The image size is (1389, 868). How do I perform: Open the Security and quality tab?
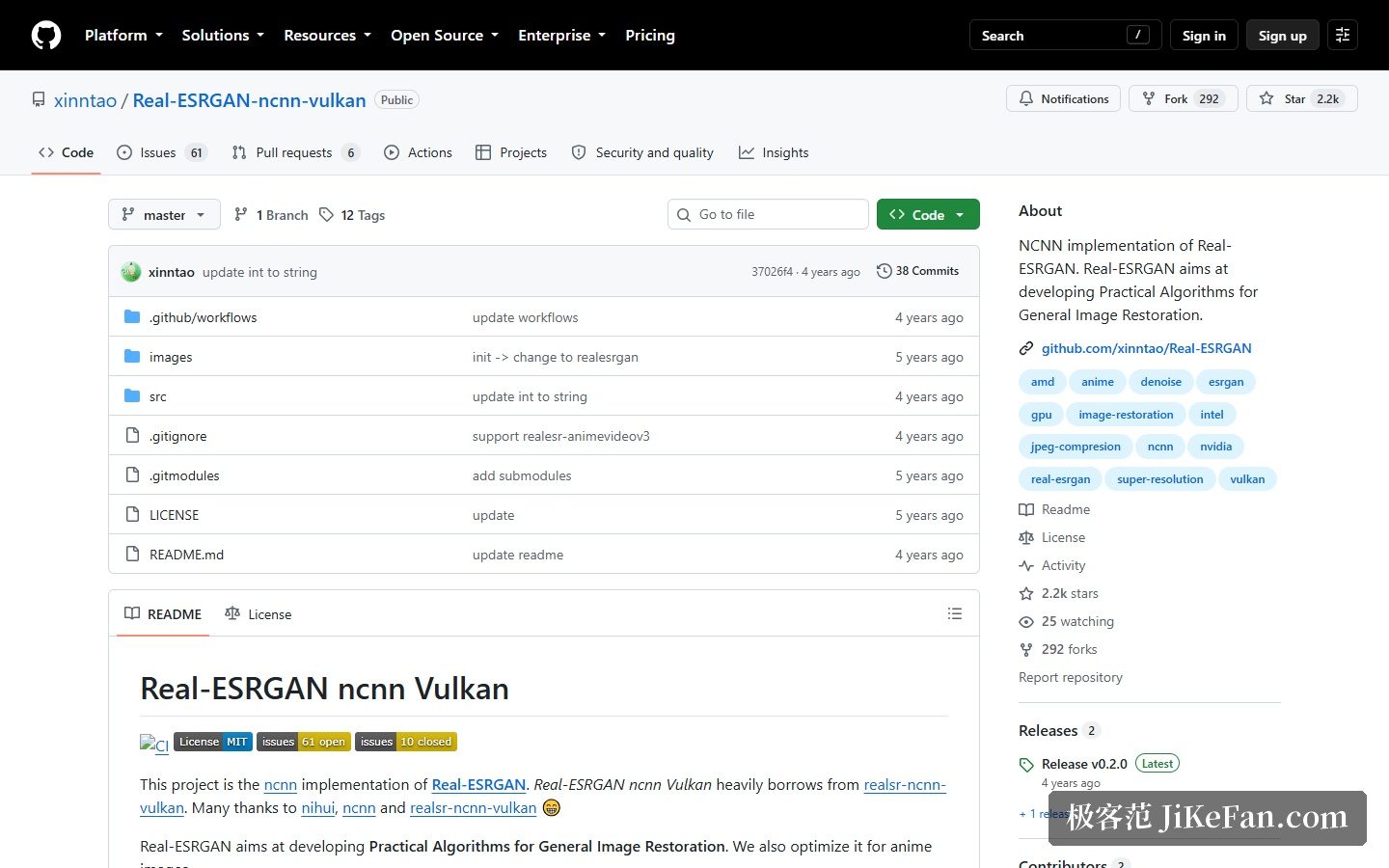[x=642, y=152]
